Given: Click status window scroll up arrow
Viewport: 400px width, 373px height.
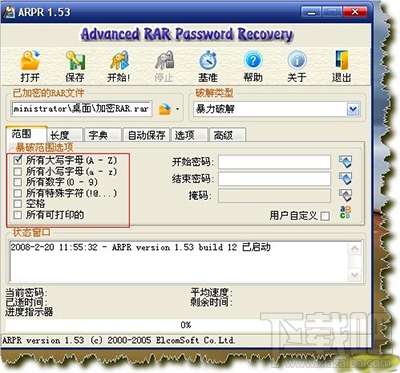Looking at the screenshot, I should tap(355, 249).
